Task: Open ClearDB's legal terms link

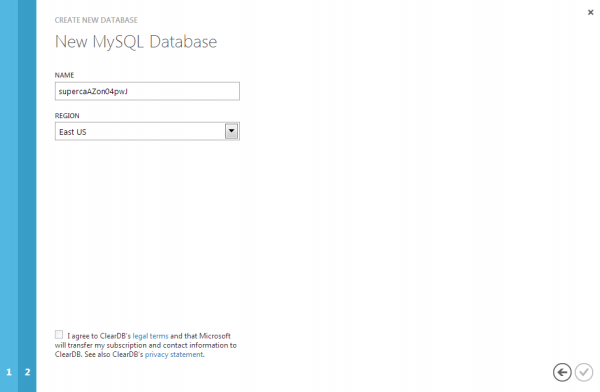Action: (150, 336)
